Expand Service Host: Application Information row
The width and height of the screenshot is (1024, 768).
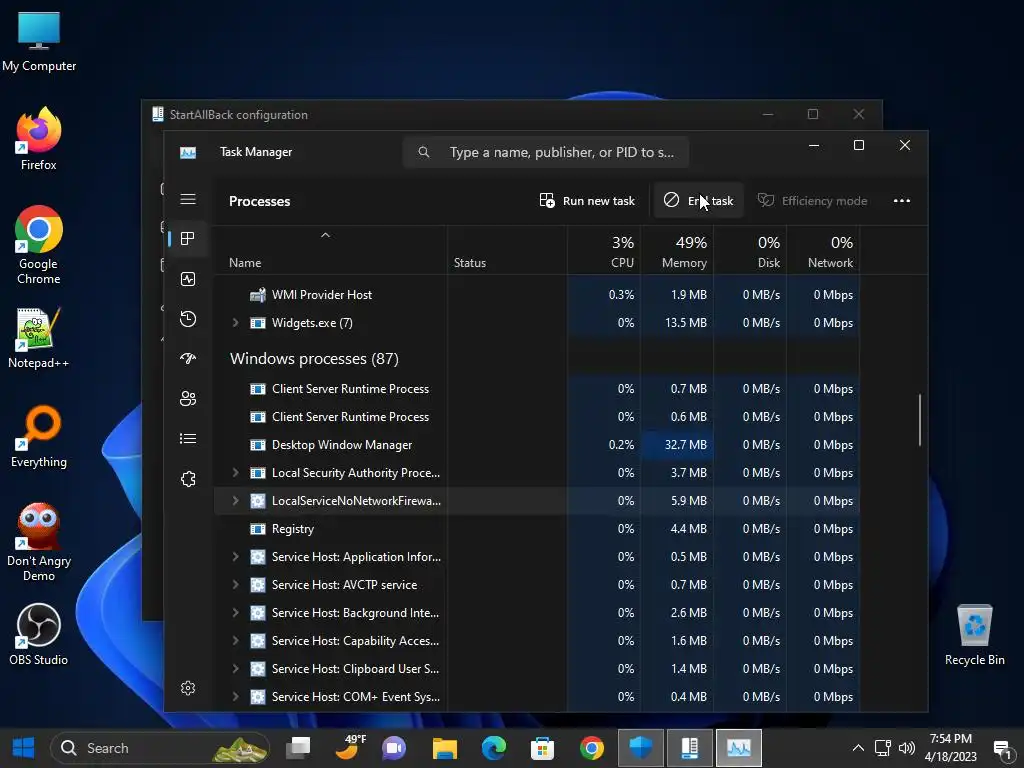tap(235, 557)
